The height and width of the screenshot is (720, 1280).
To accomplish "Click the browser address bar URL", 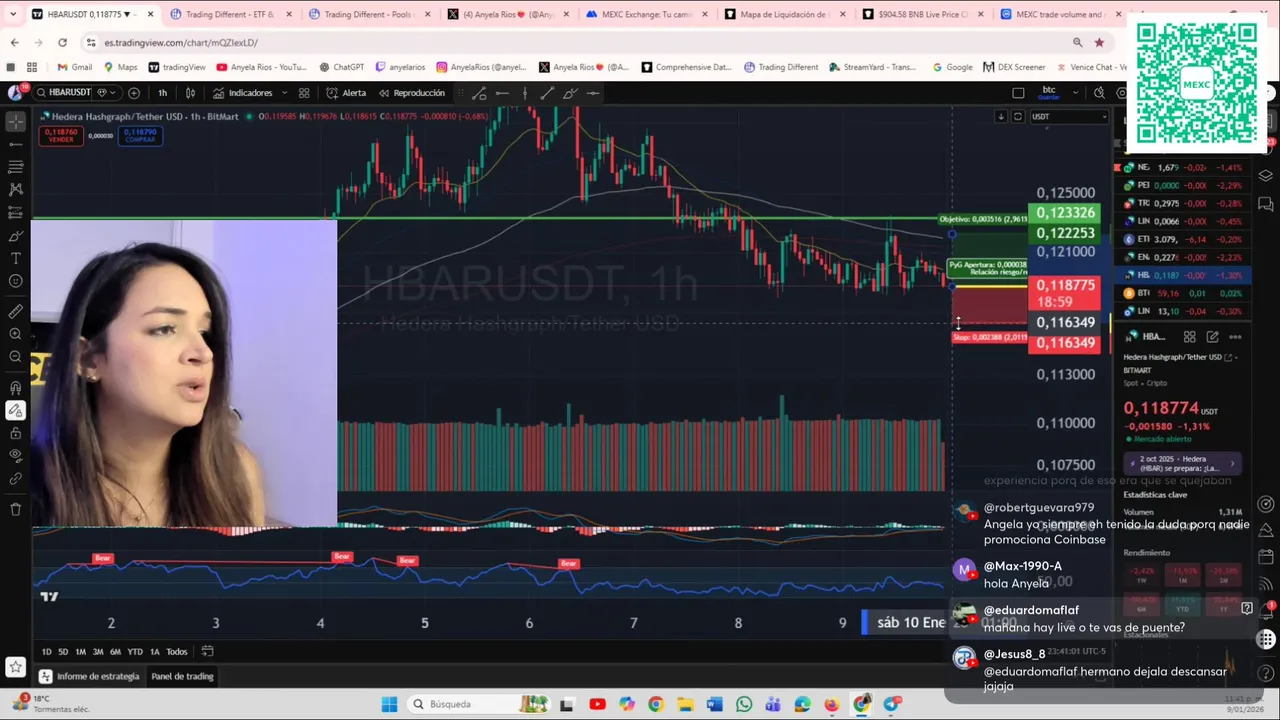I will pyautogui.click(x=181, y=43).
